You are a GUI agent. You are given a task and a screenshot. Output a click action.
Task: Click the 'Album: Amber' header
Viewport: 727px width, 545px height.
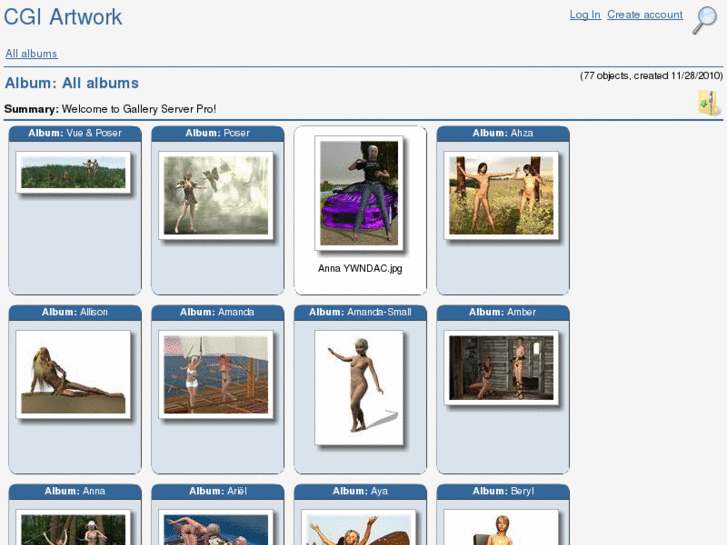(503, 312)
